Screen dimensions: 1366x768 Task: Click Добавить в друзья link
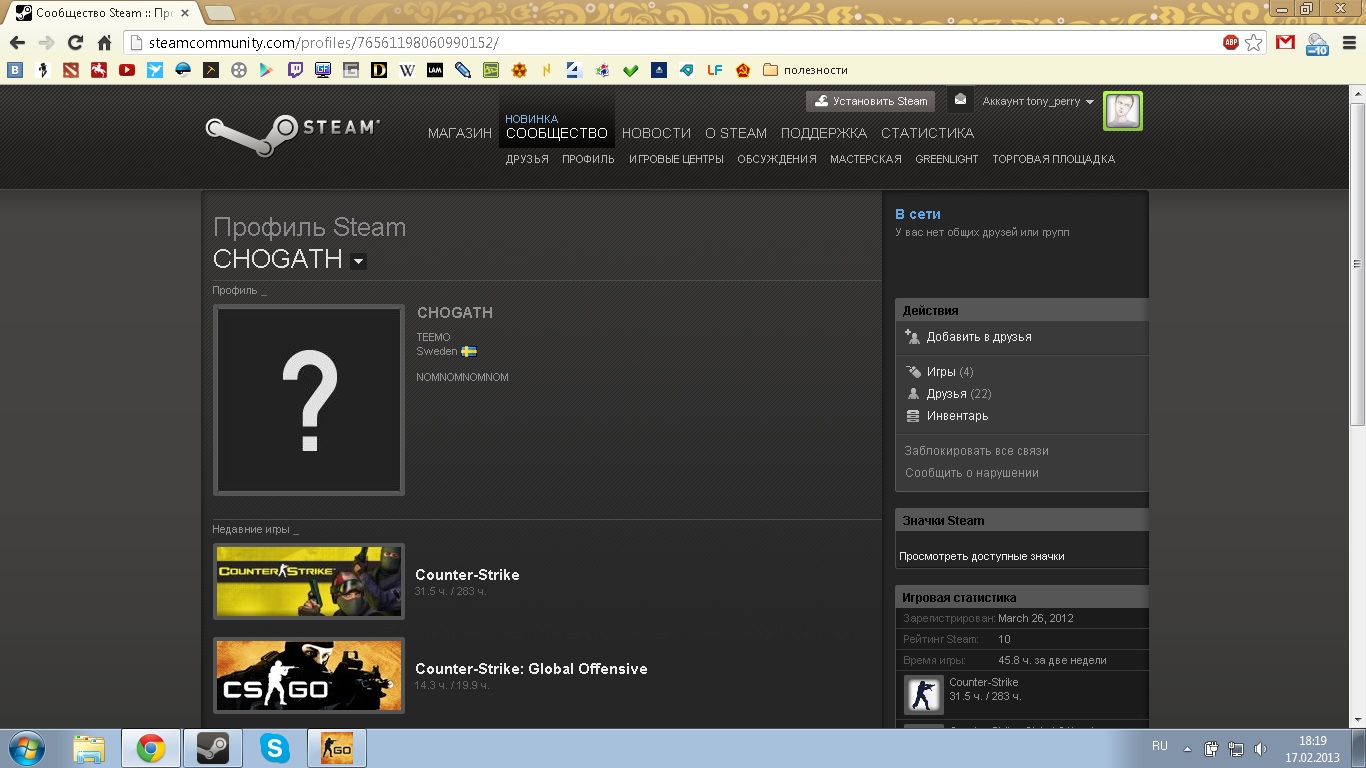tap(978, 337)
